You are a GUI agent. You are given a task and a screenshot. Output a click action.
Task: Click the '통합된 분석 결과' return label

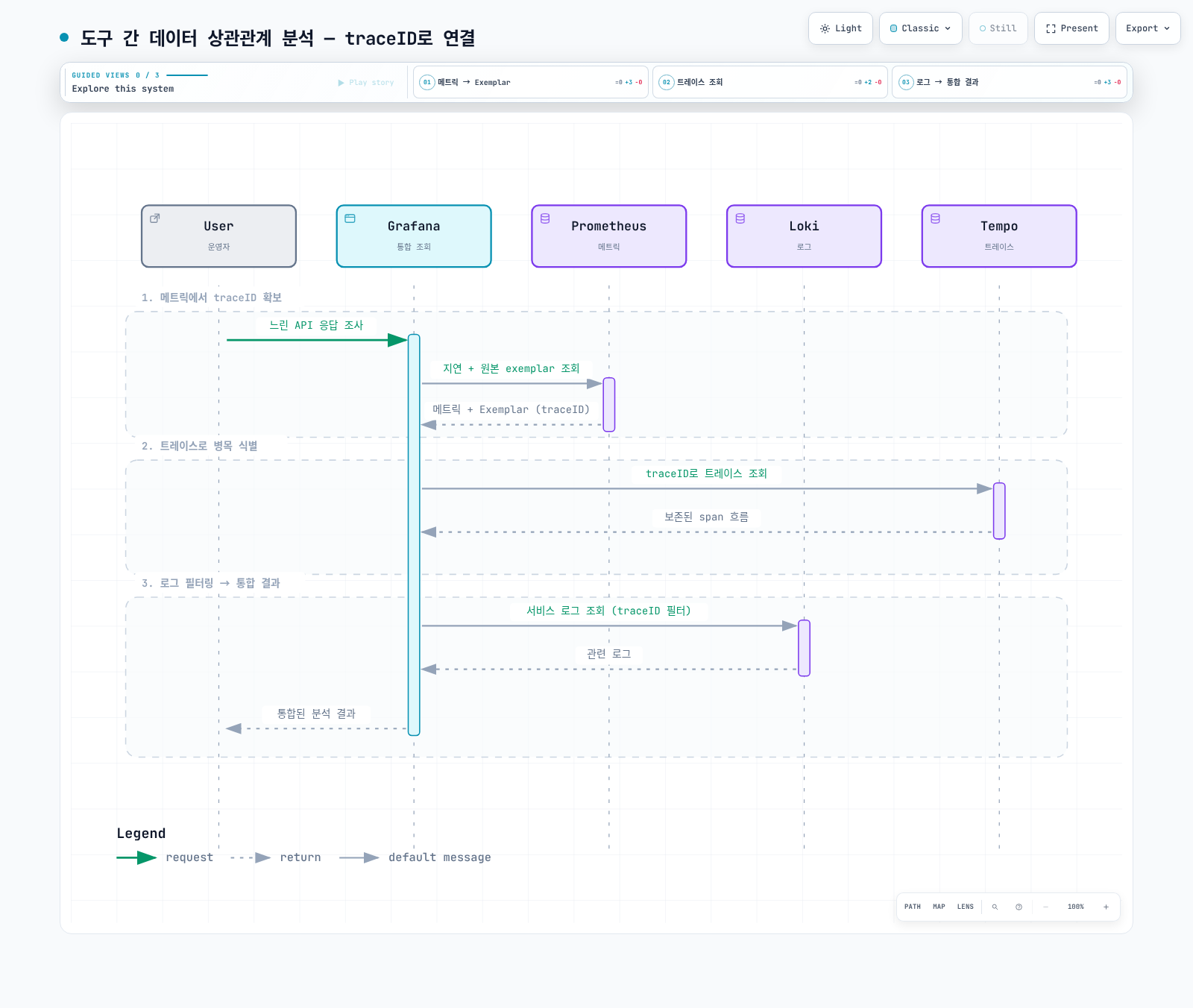pyautogui.click(x=316, y=714)
